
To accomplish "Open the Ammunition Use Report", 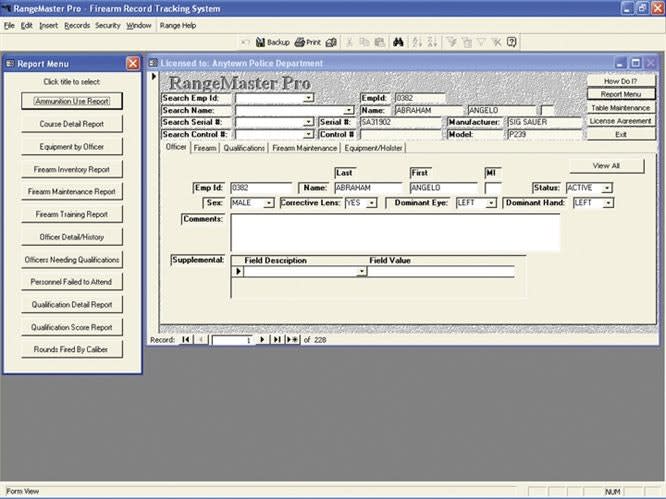I will [72, 101].
